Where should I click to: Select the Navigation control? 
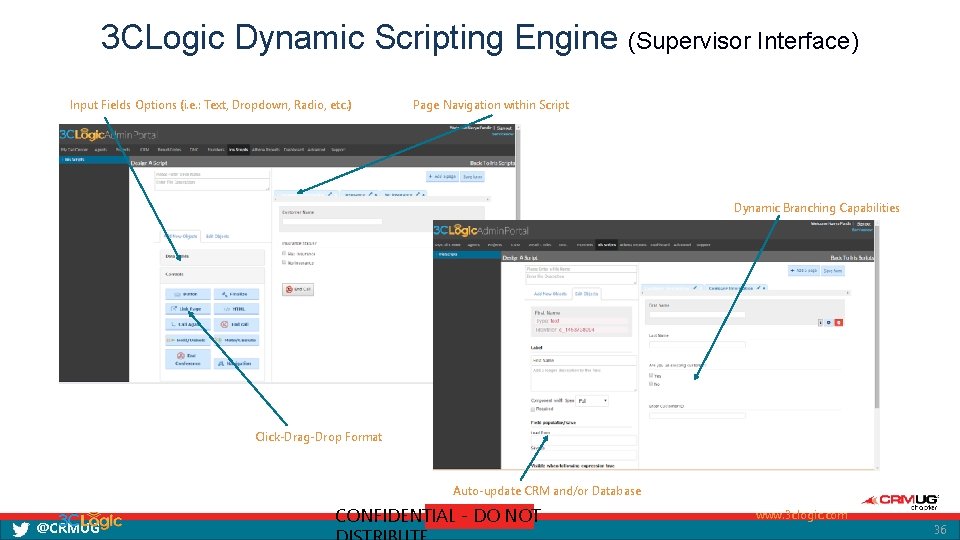click(236, 363)
